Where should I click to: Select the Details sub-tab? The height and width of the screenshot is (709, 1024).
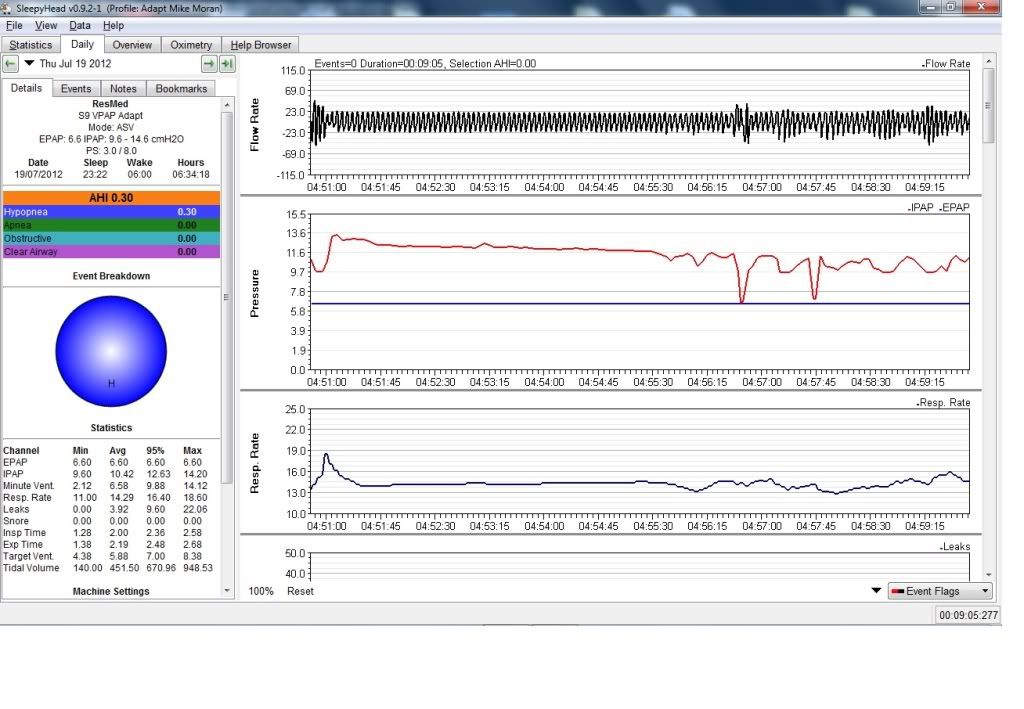(x=26, y=88)
